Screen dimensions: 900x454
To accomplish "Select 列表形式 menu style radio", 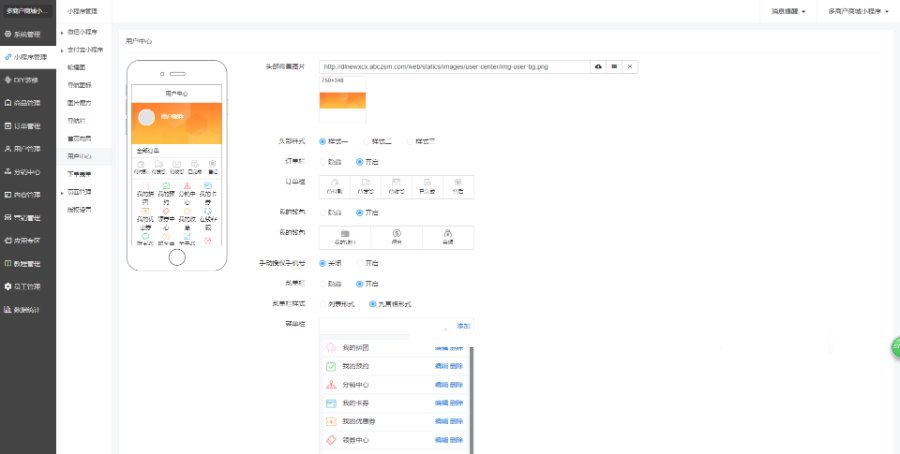I will [322, 303].
